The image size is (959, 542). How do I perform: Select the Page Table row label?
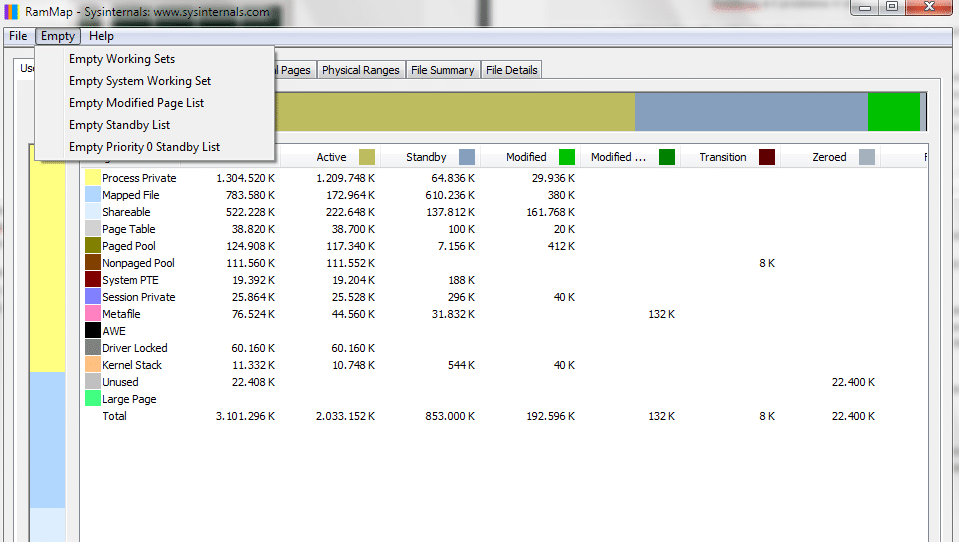tap(128, 229)
